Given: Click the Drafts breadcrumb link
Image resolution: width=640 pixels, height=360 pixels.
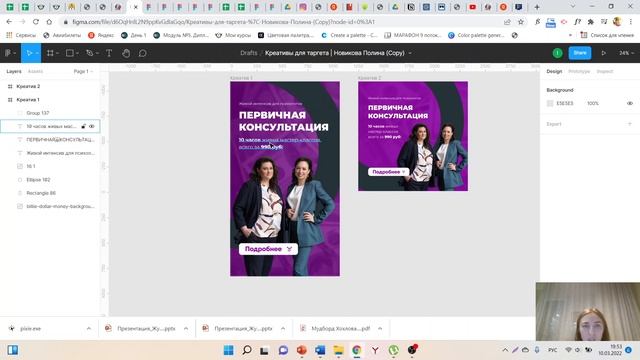Looking at the screenshot, I should [249, 53].
